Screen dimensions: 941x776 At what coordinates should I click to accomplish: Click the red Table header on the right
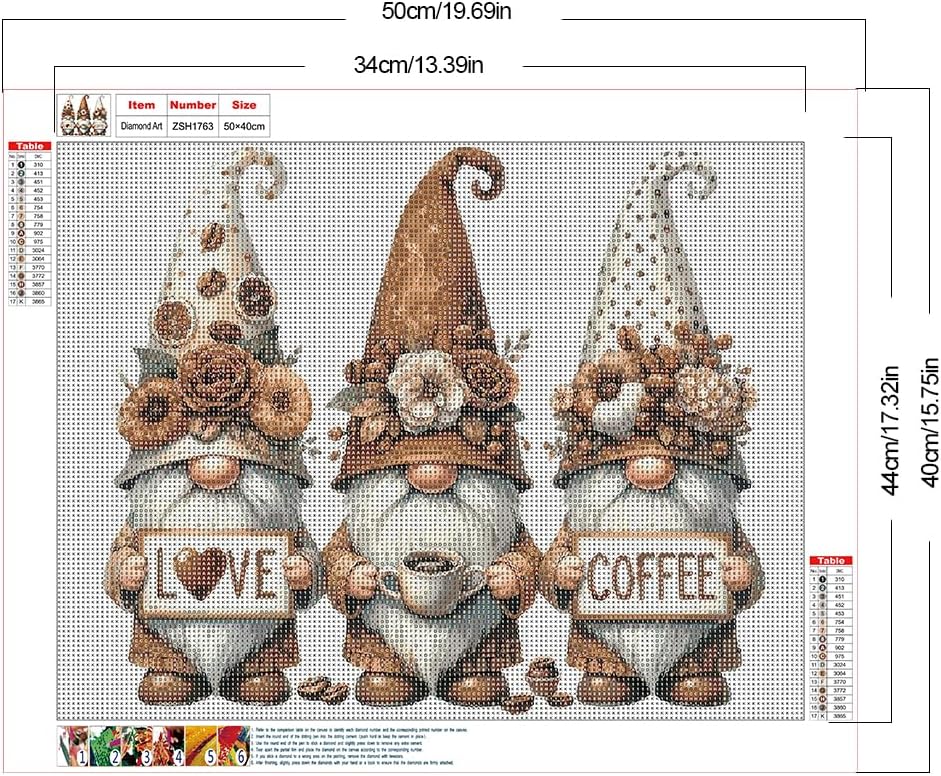(832, 561)
